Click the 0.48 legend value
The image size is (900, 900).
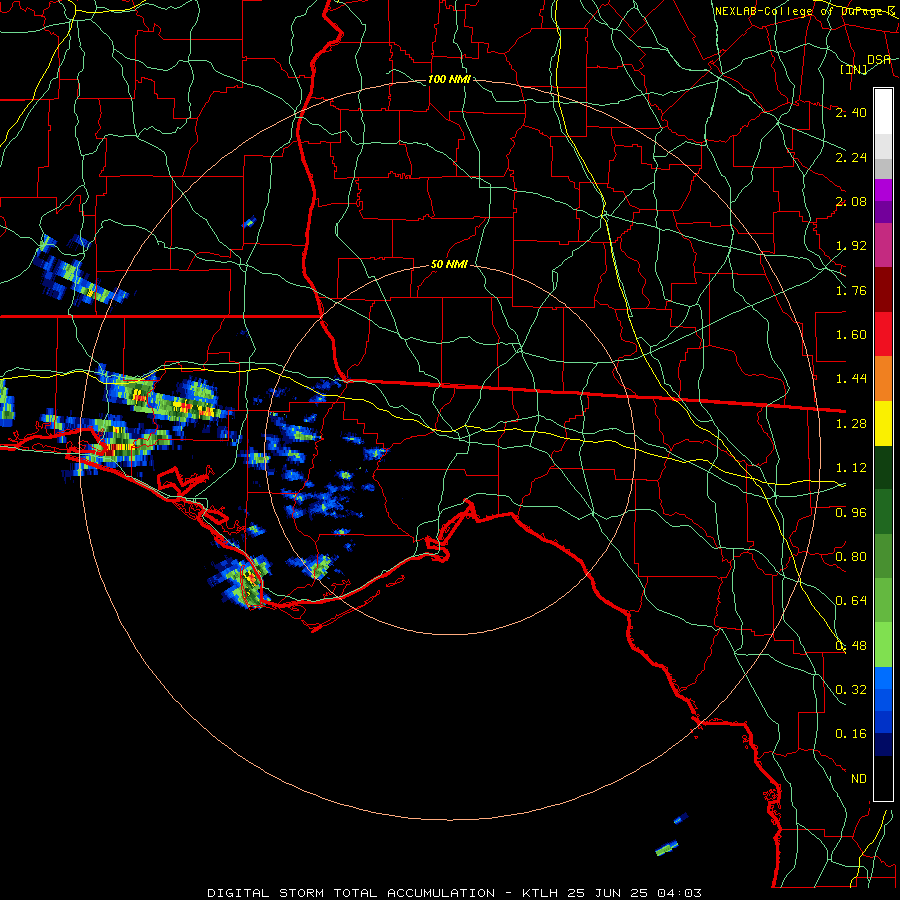click(x=851, y=646)
